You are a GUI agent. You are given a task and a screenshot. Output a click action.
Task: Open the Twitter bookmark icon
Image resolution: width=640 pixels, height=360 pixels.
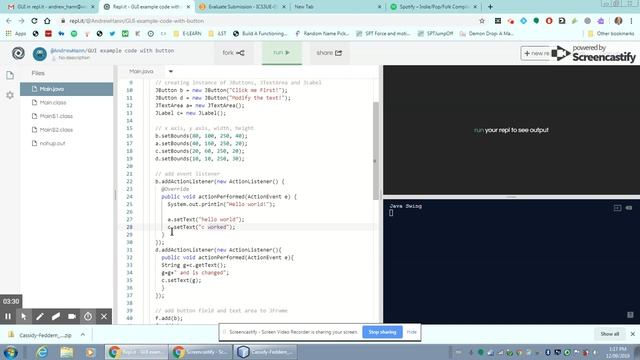(x=112, y=34)
